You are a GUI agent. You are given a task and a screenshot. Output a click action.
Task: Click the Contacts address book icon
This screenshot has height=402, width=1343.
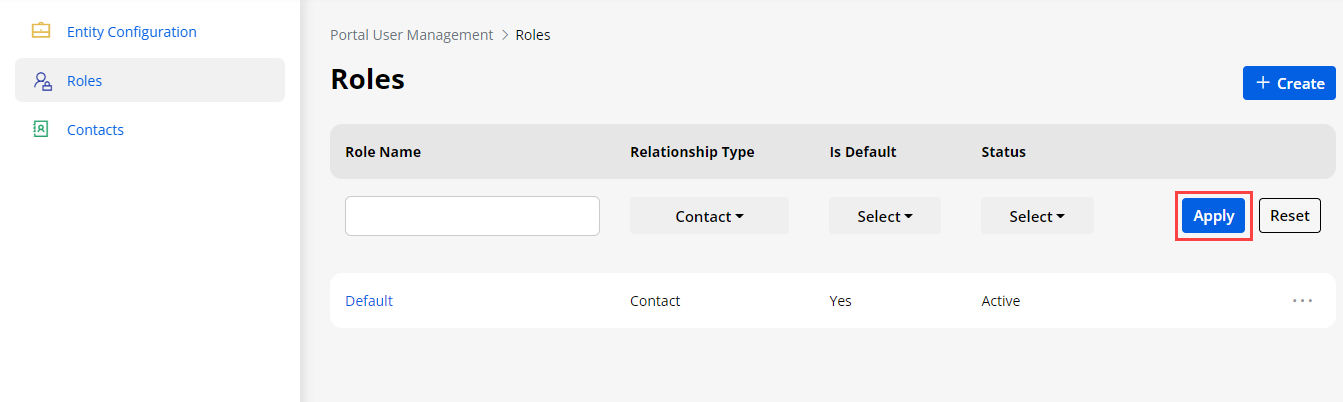[41, 130]
